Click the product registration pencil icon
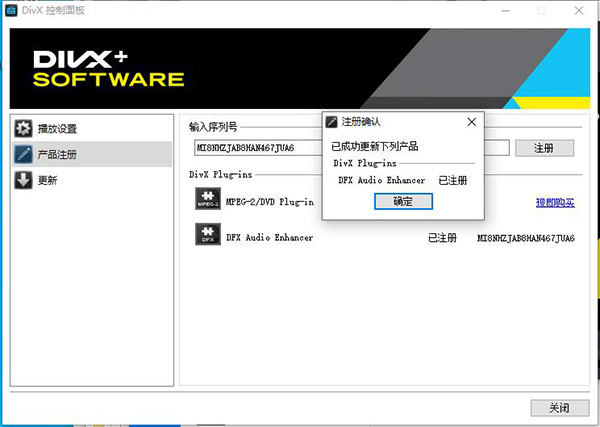 [23, 154]
